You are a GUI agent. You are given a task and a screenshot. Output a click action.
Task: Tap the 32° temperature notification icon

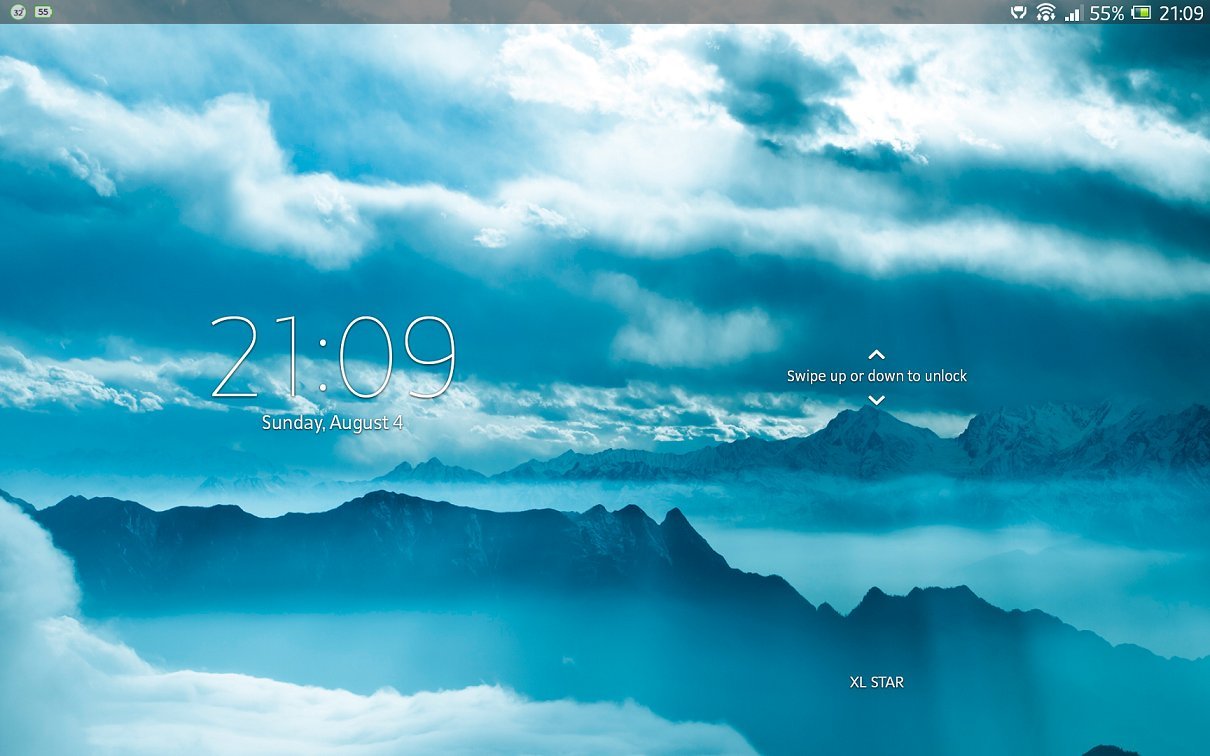pyautogui.click(x=17, y=12)
